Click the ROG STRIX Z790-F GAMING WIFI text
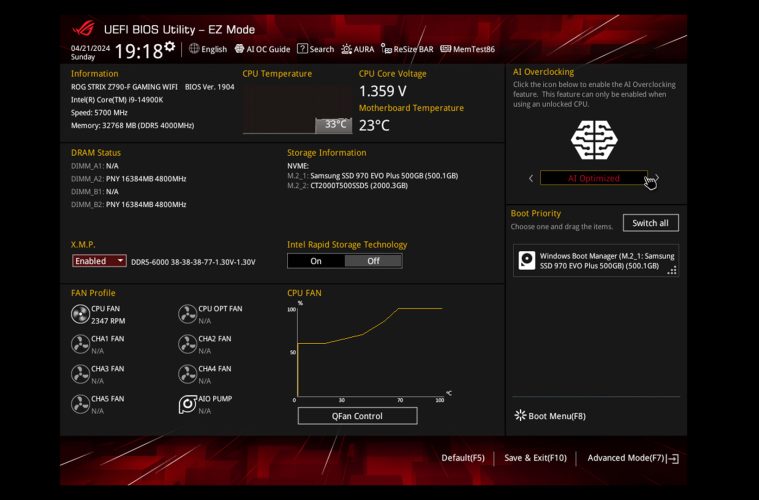The image size is (759, 500). pos(124,87)
